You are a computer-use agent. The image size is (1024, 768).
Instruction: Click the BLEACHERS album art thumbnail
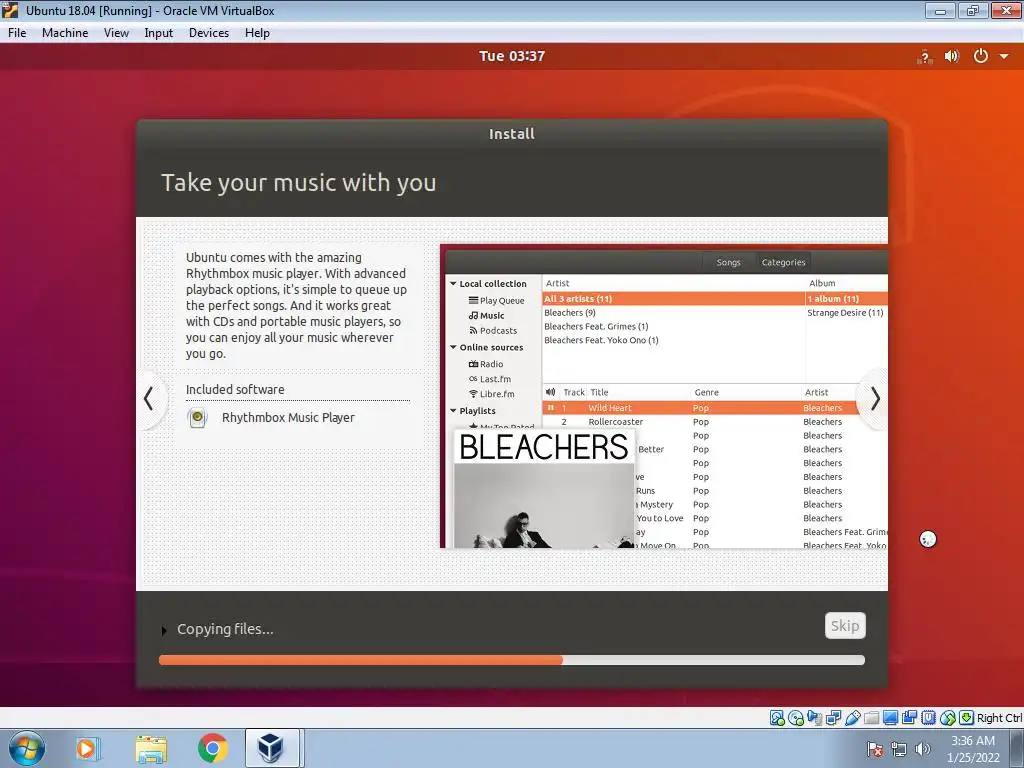click(x=544, y=488)
